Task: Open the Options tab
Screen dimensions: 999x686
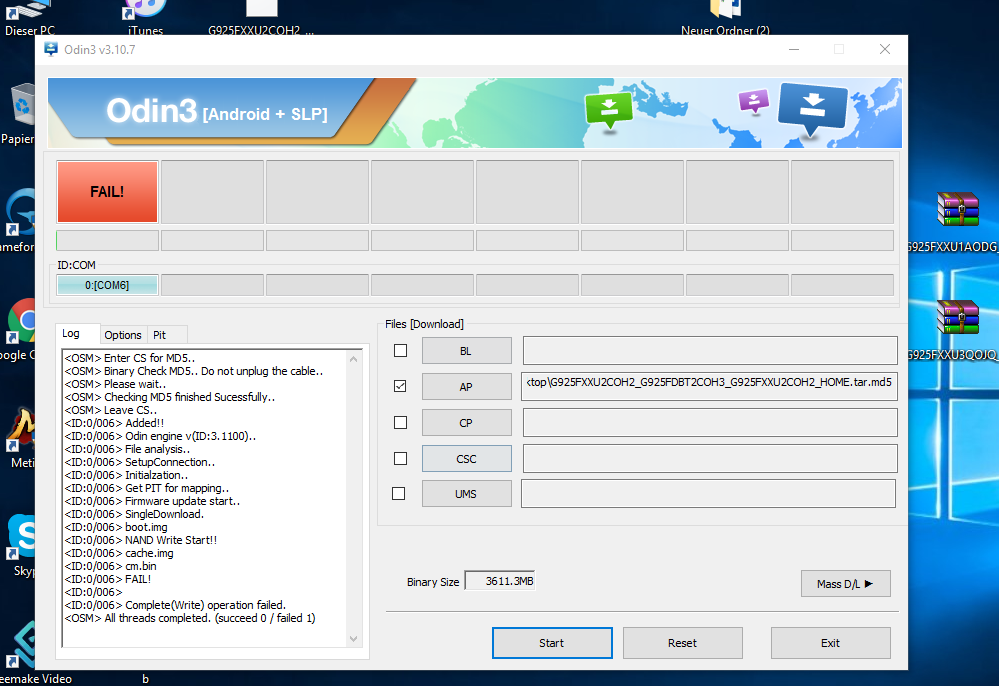Action: click(x=123, y=335)
